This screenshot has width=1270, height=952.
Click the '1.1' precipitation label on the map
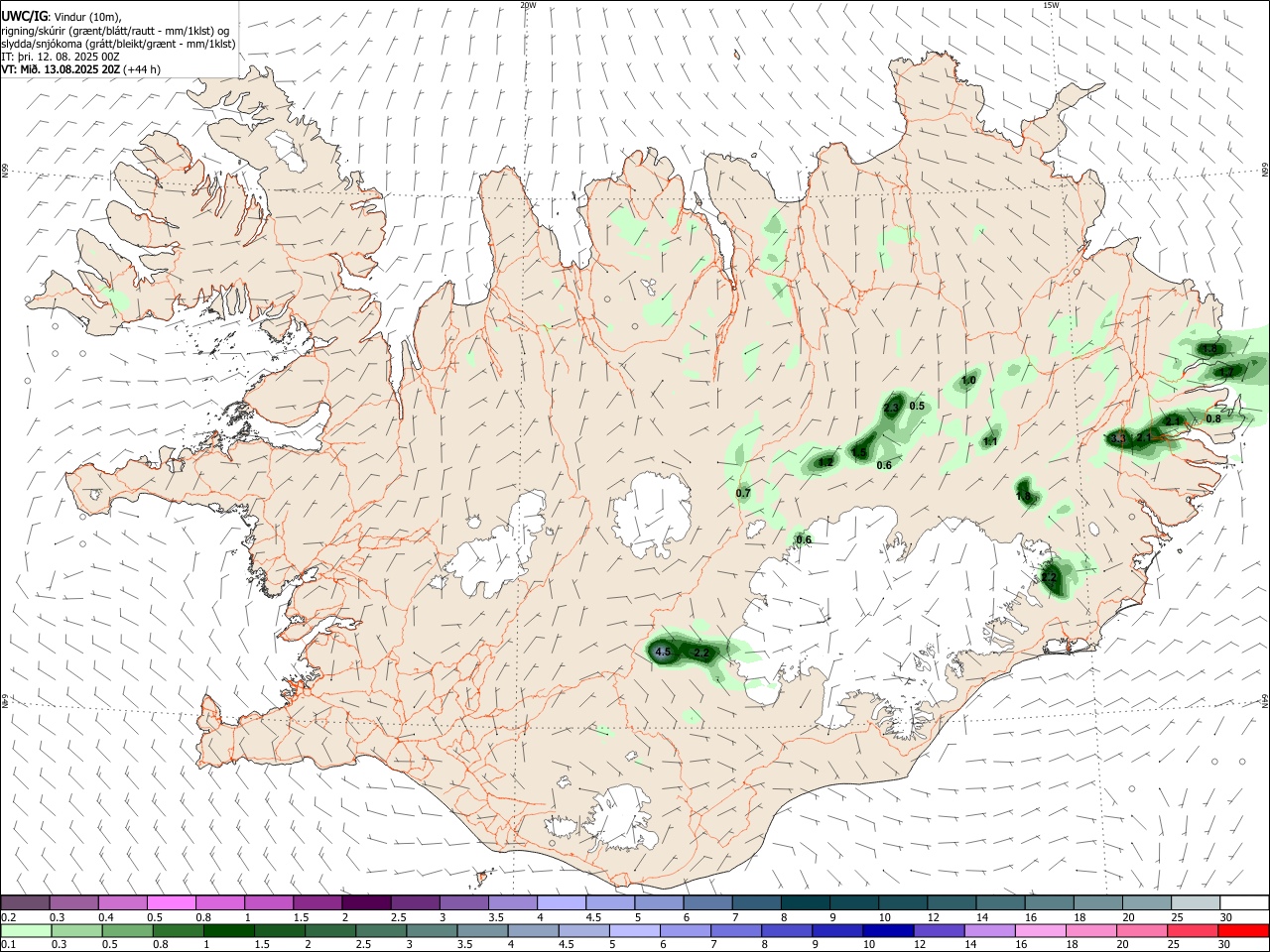[x=990, y=442]
